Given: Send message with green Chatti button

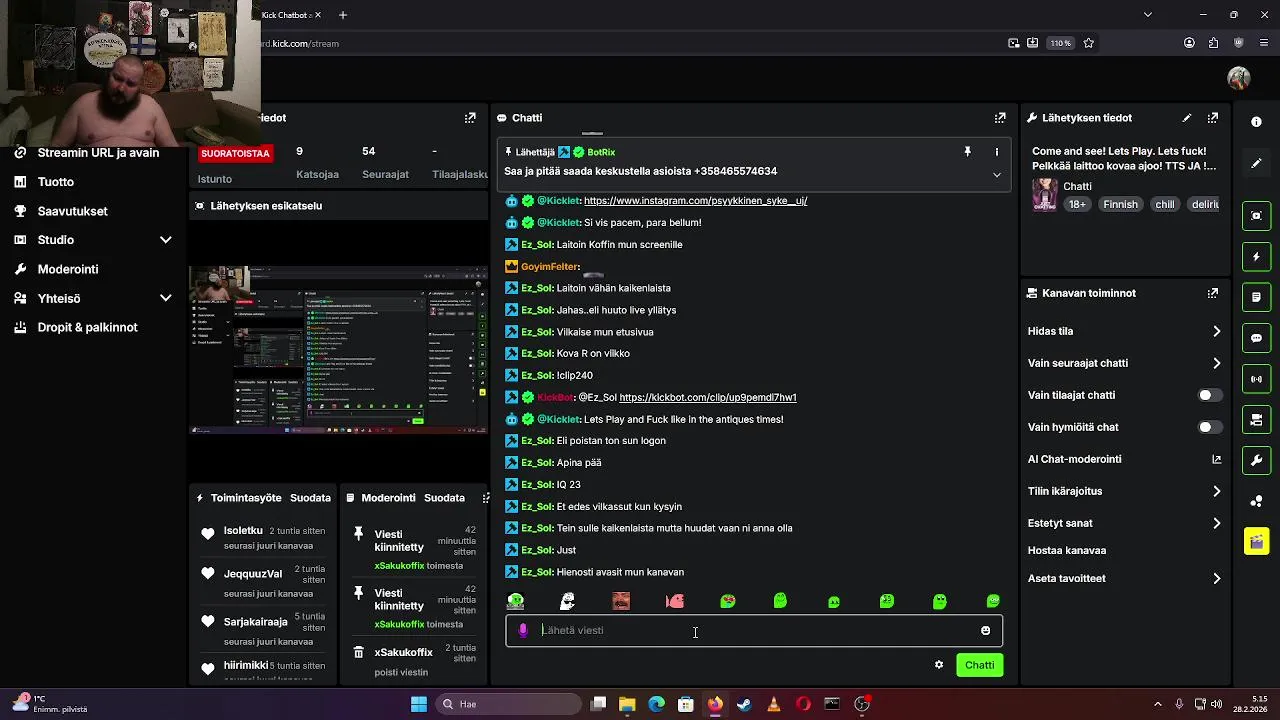Looking at the screenshot, I should tap(979, 665).
